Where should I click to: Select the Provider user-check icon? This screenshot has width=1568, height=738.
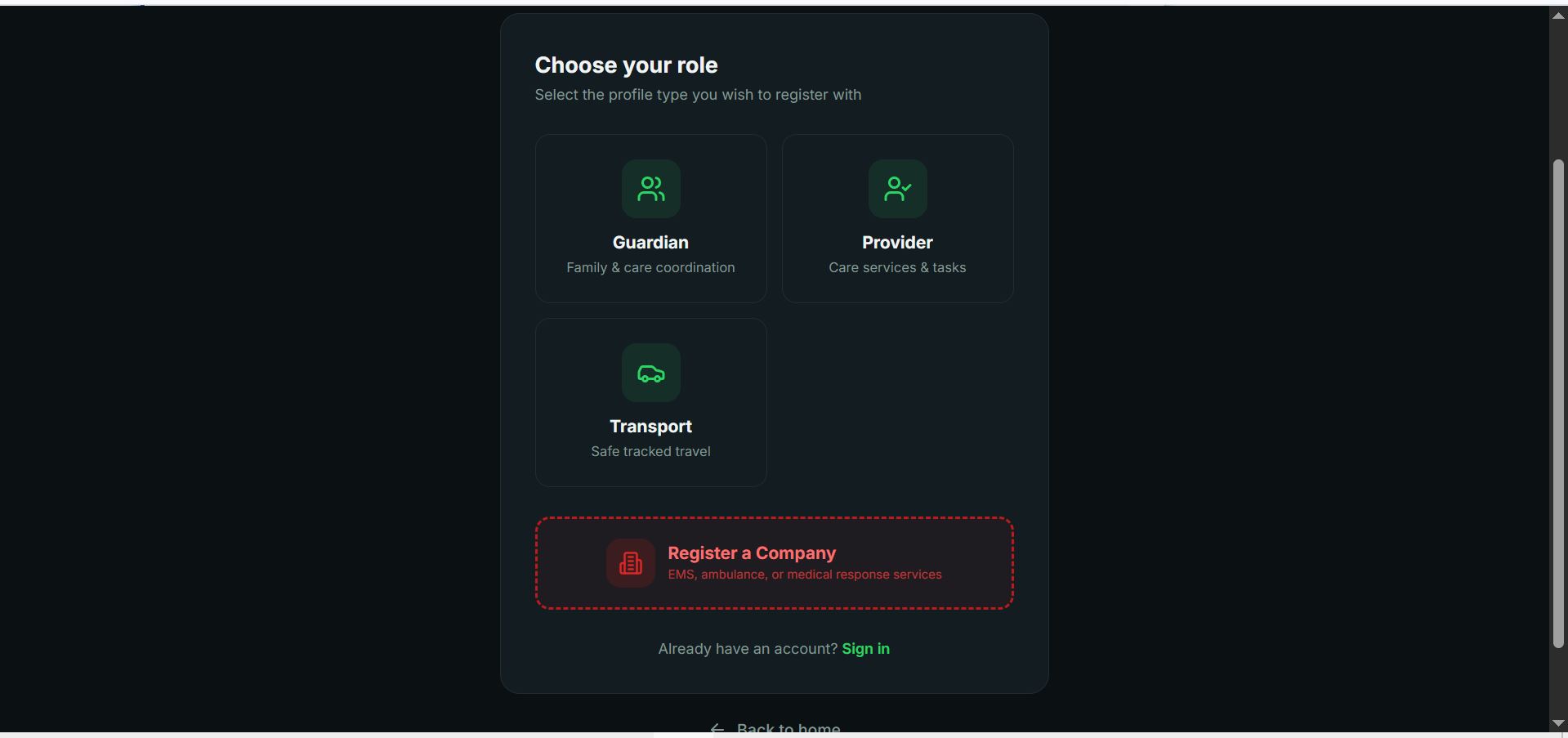click(897, 189)
